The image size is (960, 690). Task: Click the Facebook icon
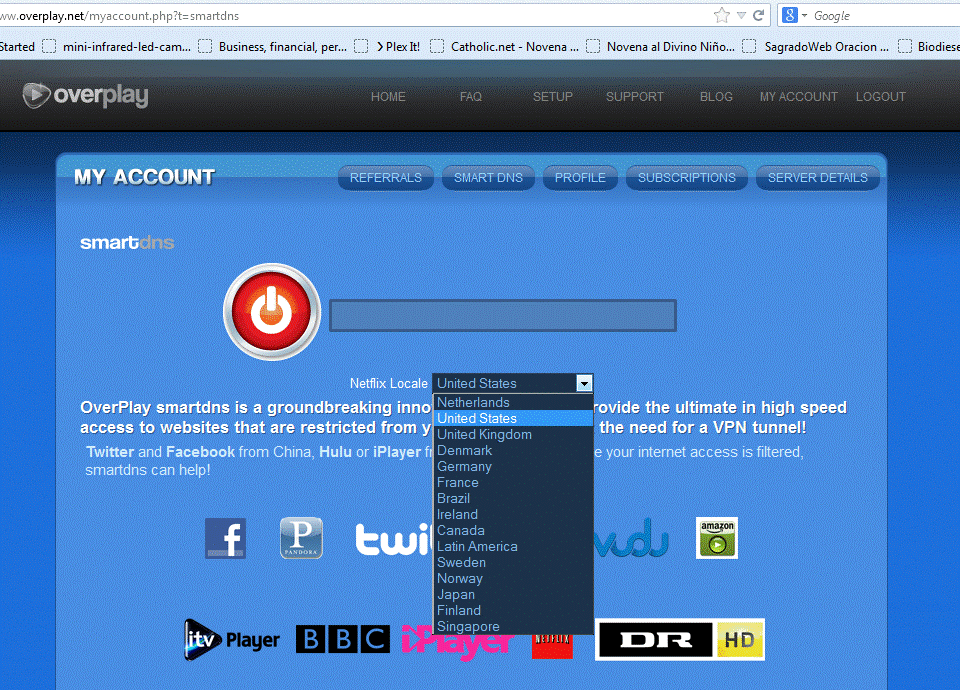pos(225,538)
